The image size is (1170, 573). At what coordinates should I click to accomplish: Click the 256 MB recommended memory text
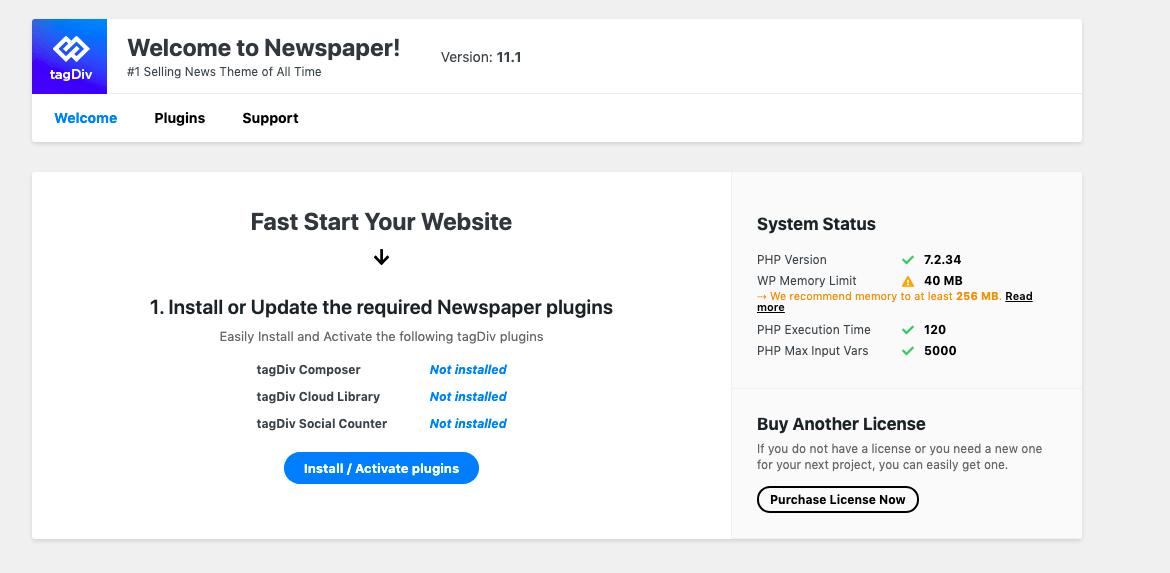pyautogui.click(x=977, y=296)
